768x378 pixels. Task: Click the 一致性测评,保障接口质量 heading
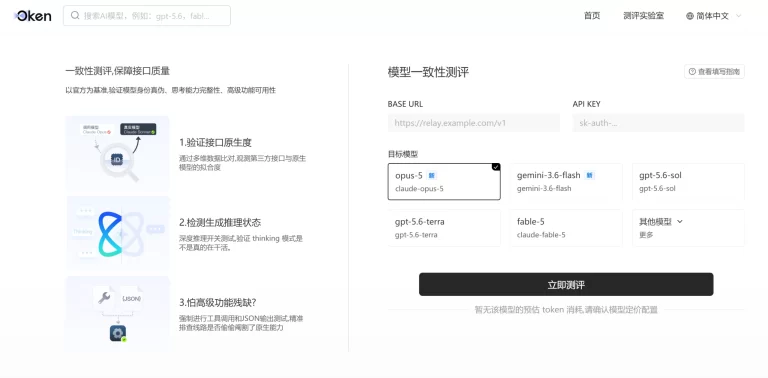point(118,71)
